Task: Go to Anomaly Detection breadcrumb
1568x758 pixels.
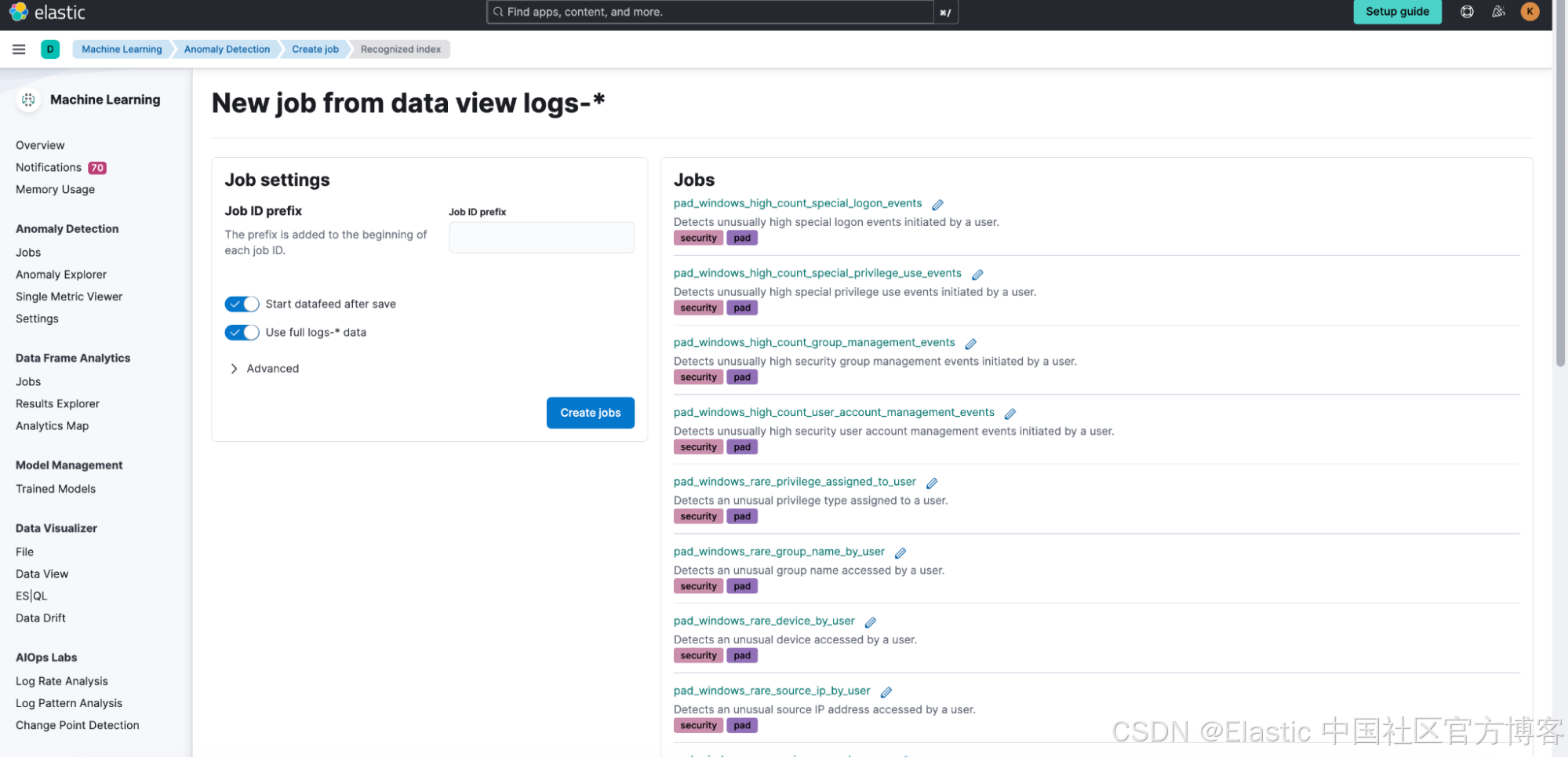Action: [227, 49]
